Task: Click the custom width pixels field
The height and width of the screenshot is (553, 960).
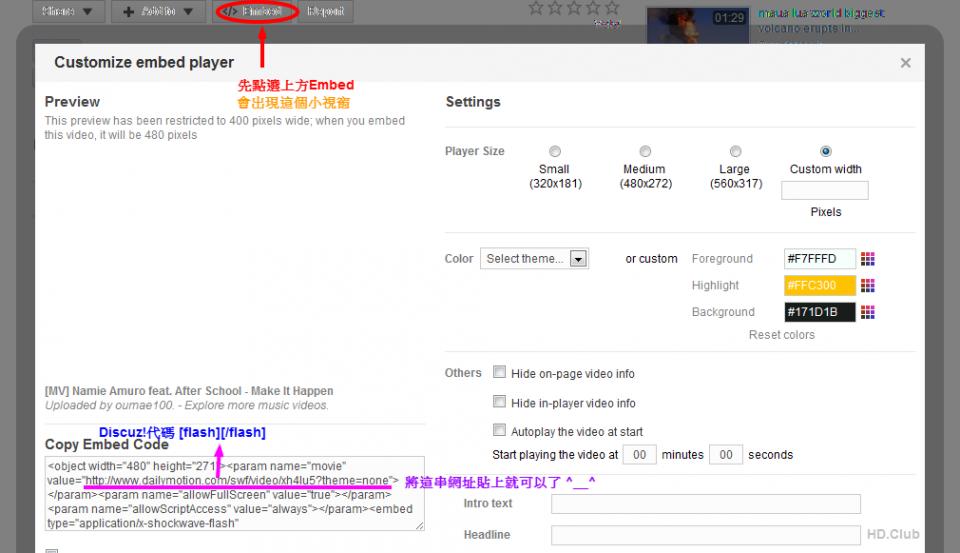Action: click(824, 190)
